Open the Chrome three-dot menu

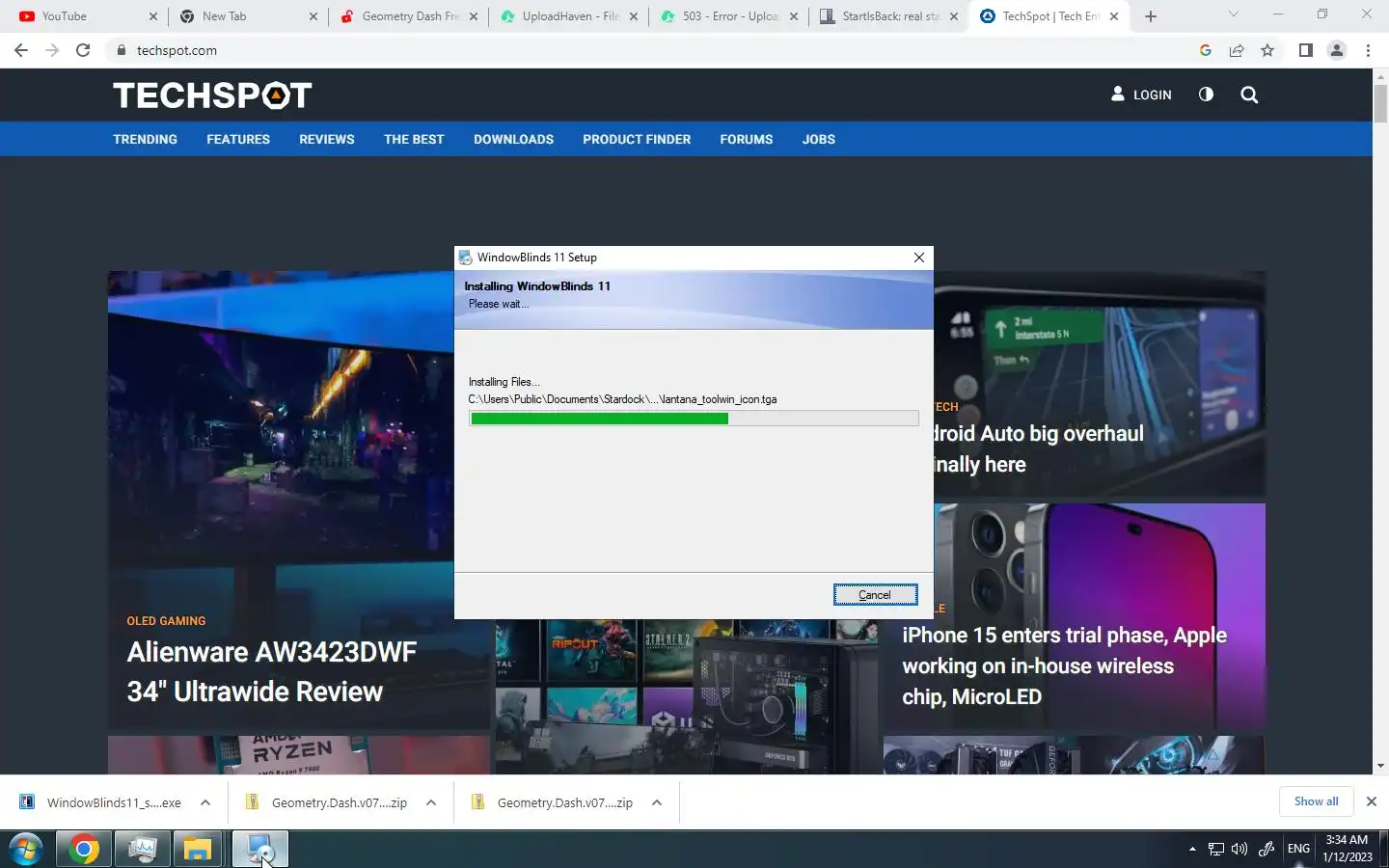[1368, 50]
